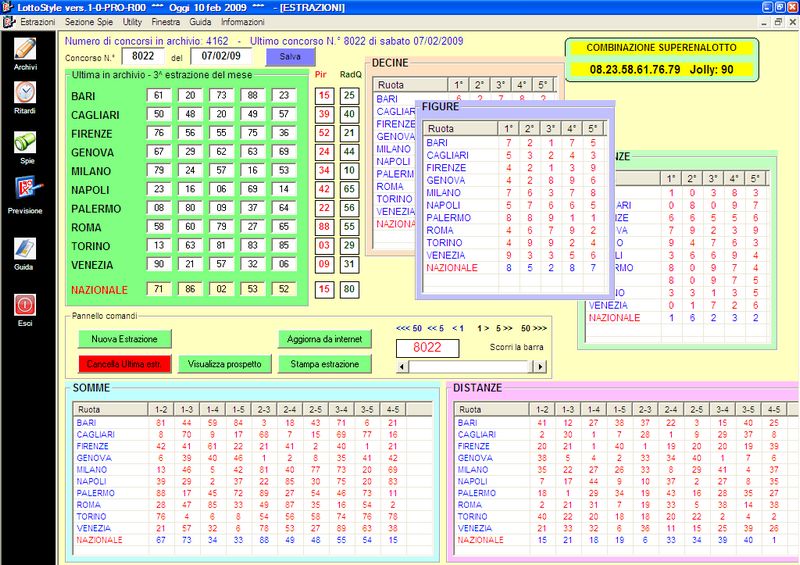Go back one draw with < 1
This screenshot has height=565, width=800.
458,328
